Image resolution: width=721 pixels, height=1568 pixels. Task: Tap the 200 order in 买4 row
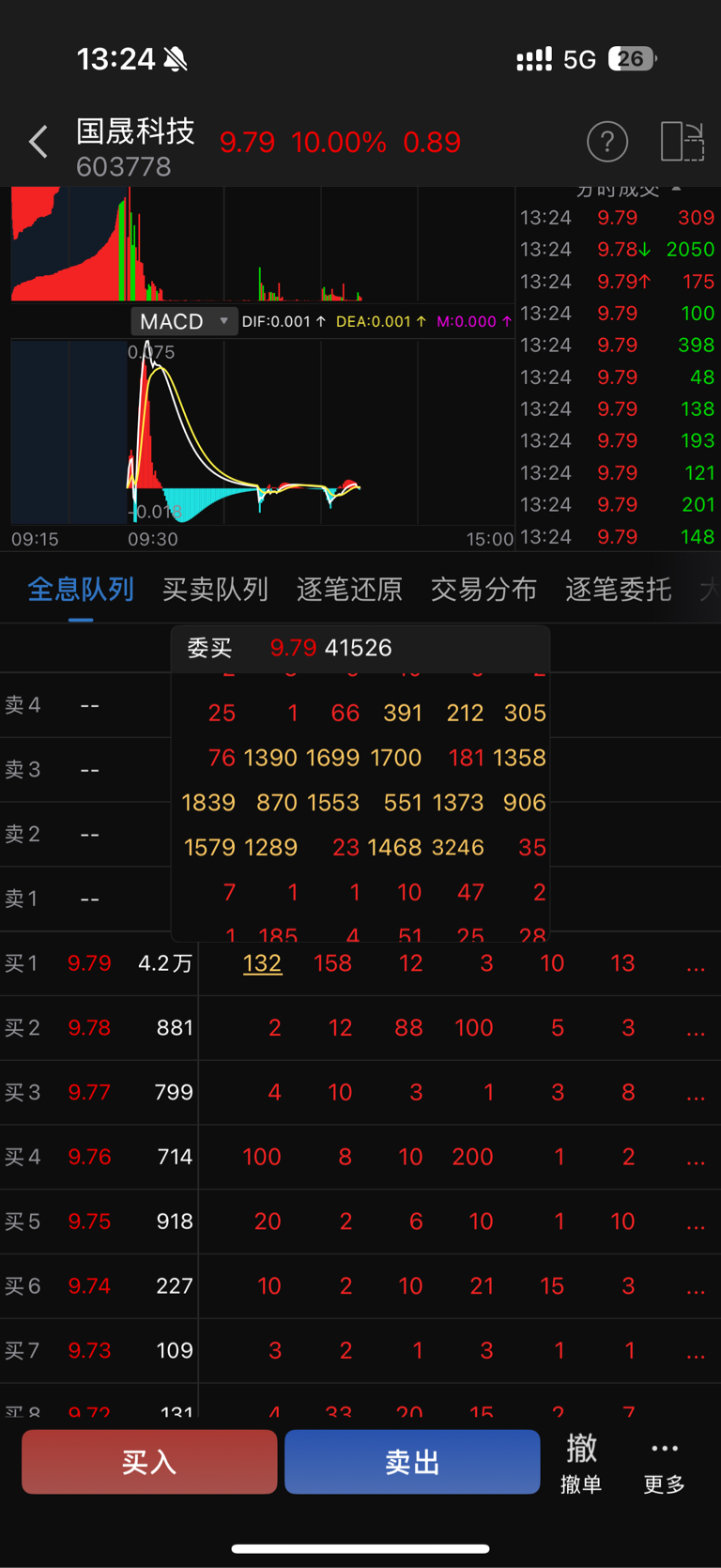click(x=472, y=1157)
